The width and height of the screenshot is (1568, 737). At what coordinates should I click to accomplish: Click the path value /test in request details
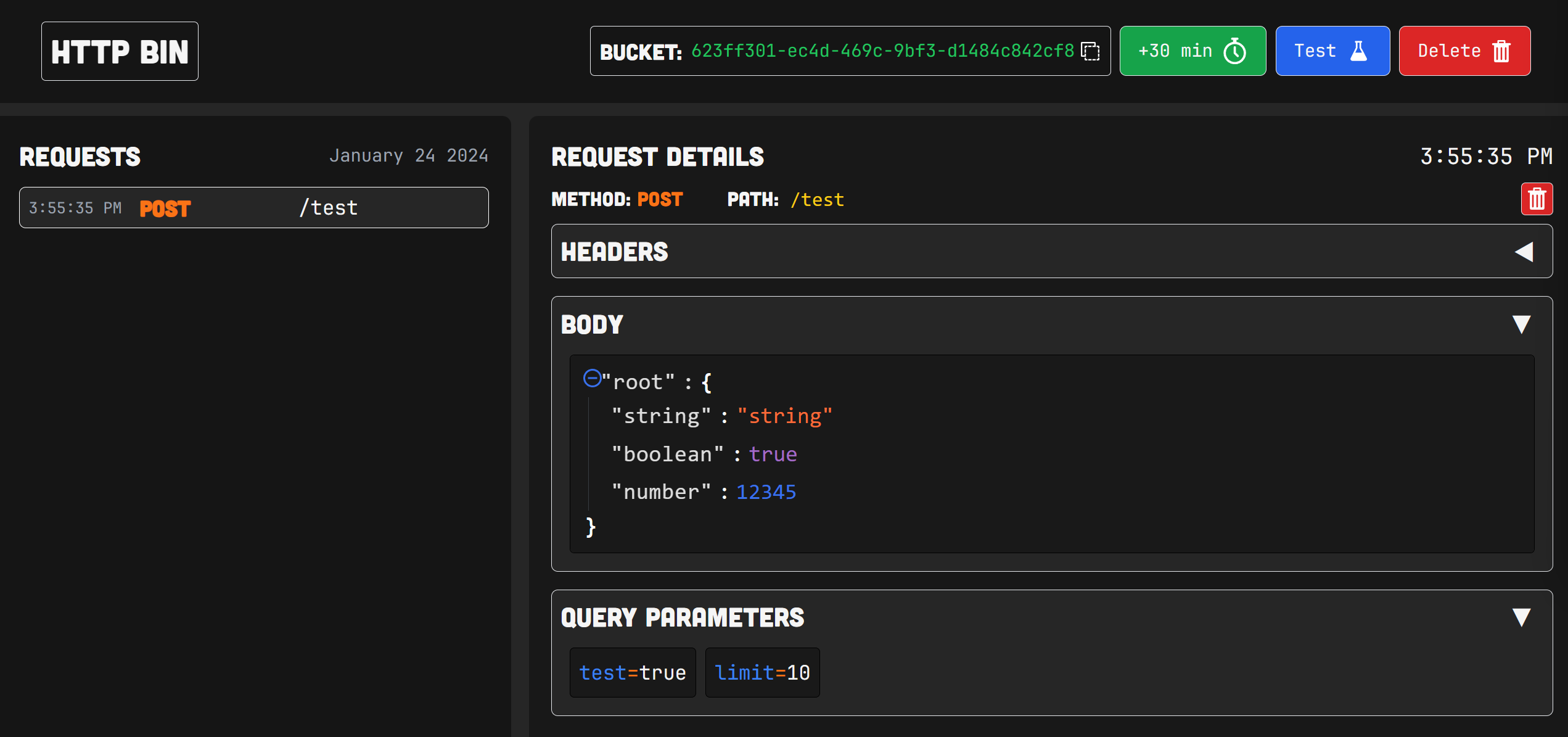coord(817,200)
